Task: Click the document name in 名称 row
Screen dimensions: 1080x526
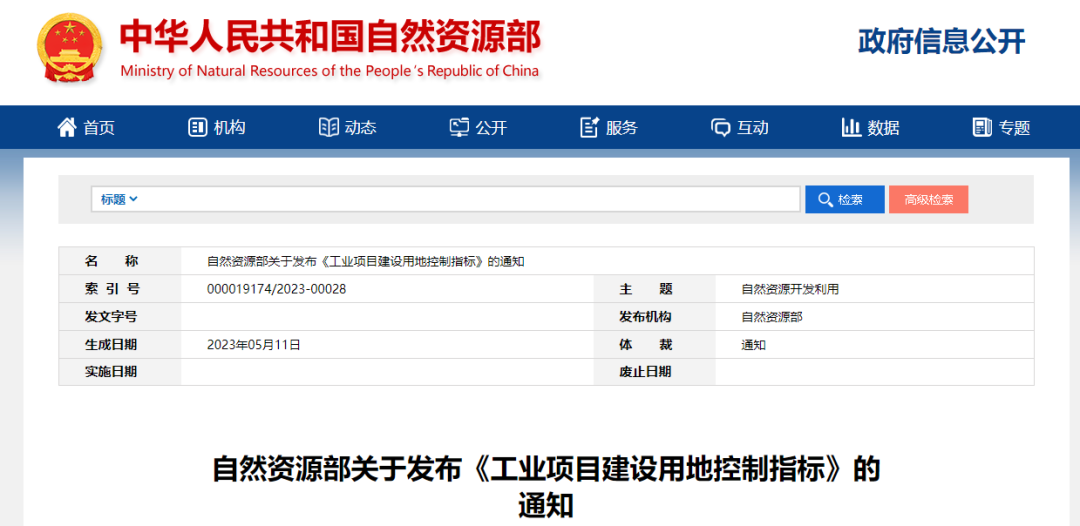Action: tap(365, 261)
